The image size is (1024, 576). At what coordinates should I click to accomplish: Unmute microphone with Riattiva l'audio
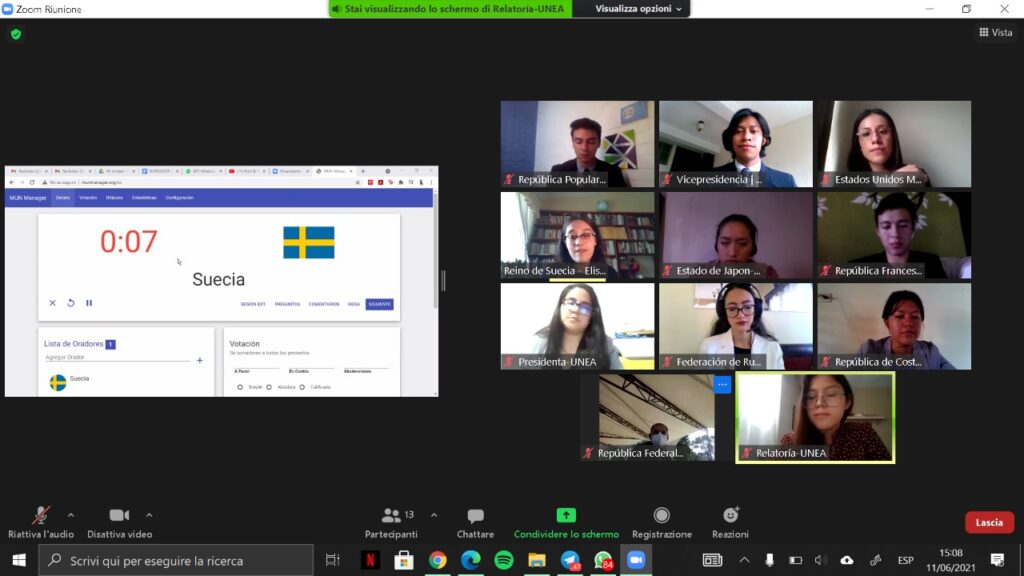40,516
